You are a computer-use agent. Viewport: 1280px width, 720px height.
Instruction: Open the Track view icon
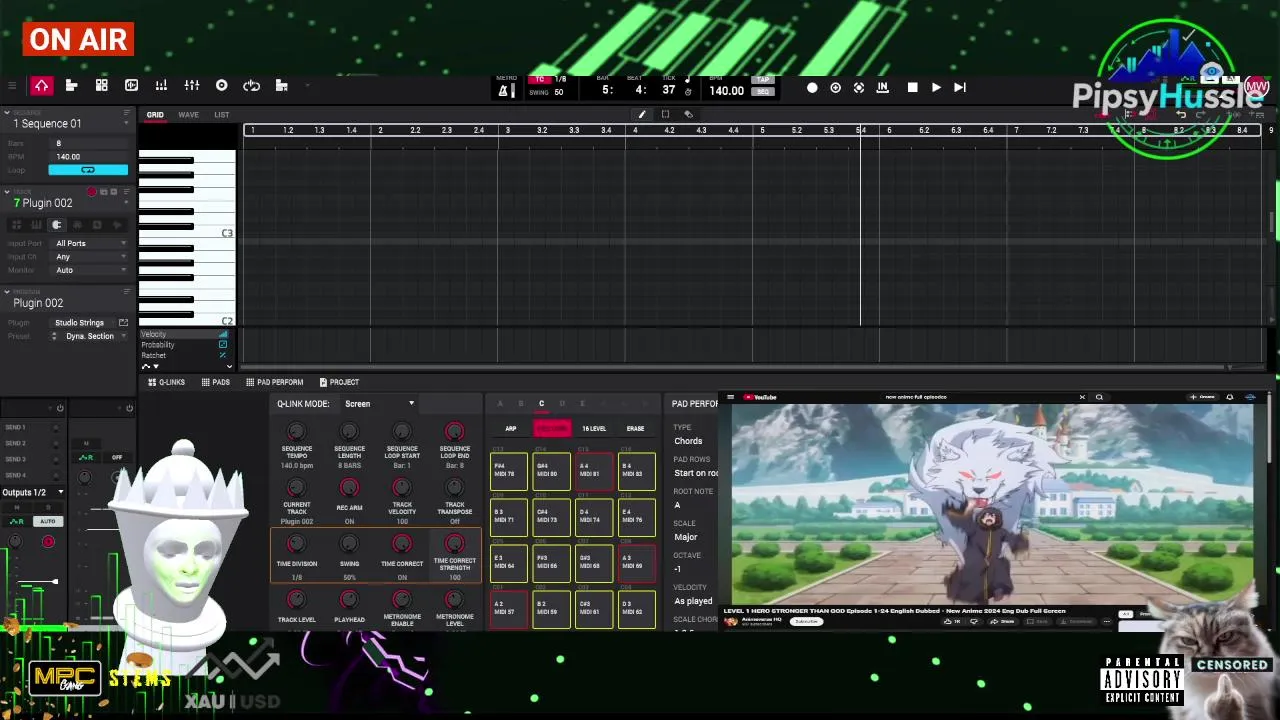click(x=71, y=86)
